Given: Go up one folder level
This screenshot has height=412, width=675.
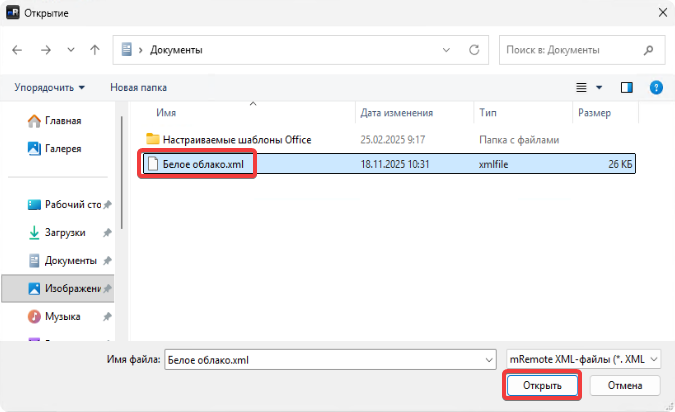Looking at the screenshot, I should tap(94, 49).
